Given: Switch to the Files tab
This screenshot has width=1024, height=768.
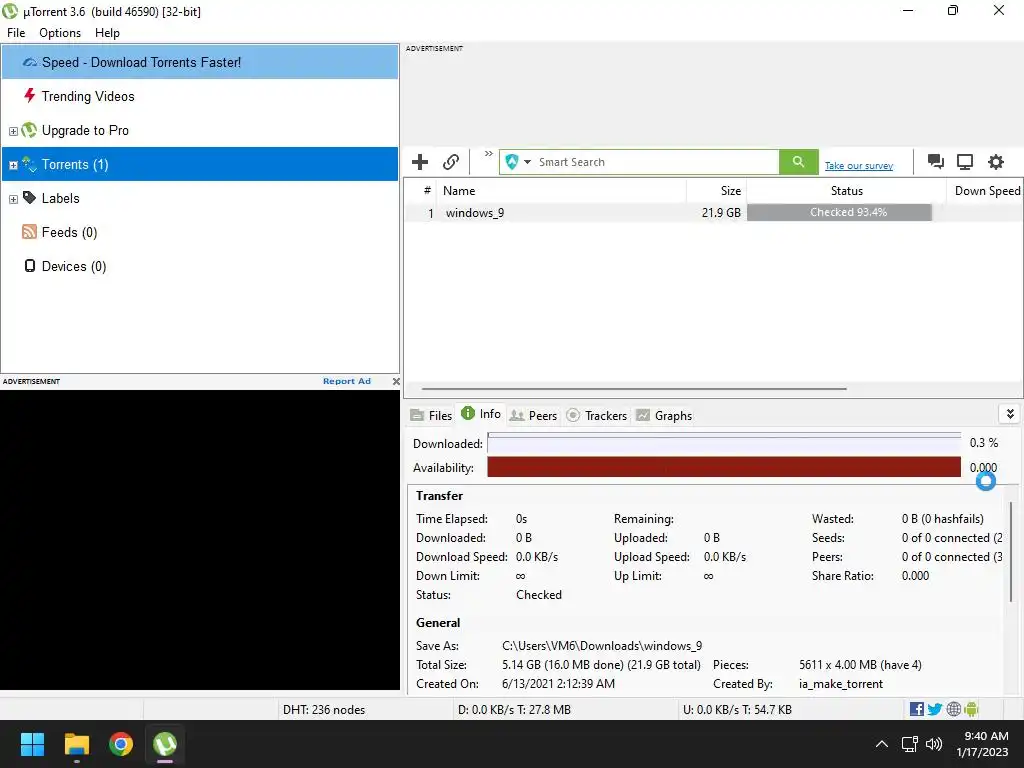Looking at the screenshot, I should tap(431, 415).
